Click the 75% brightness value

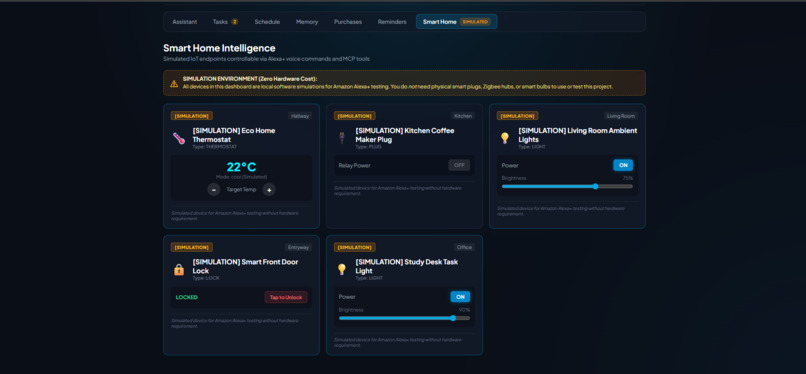628,178
